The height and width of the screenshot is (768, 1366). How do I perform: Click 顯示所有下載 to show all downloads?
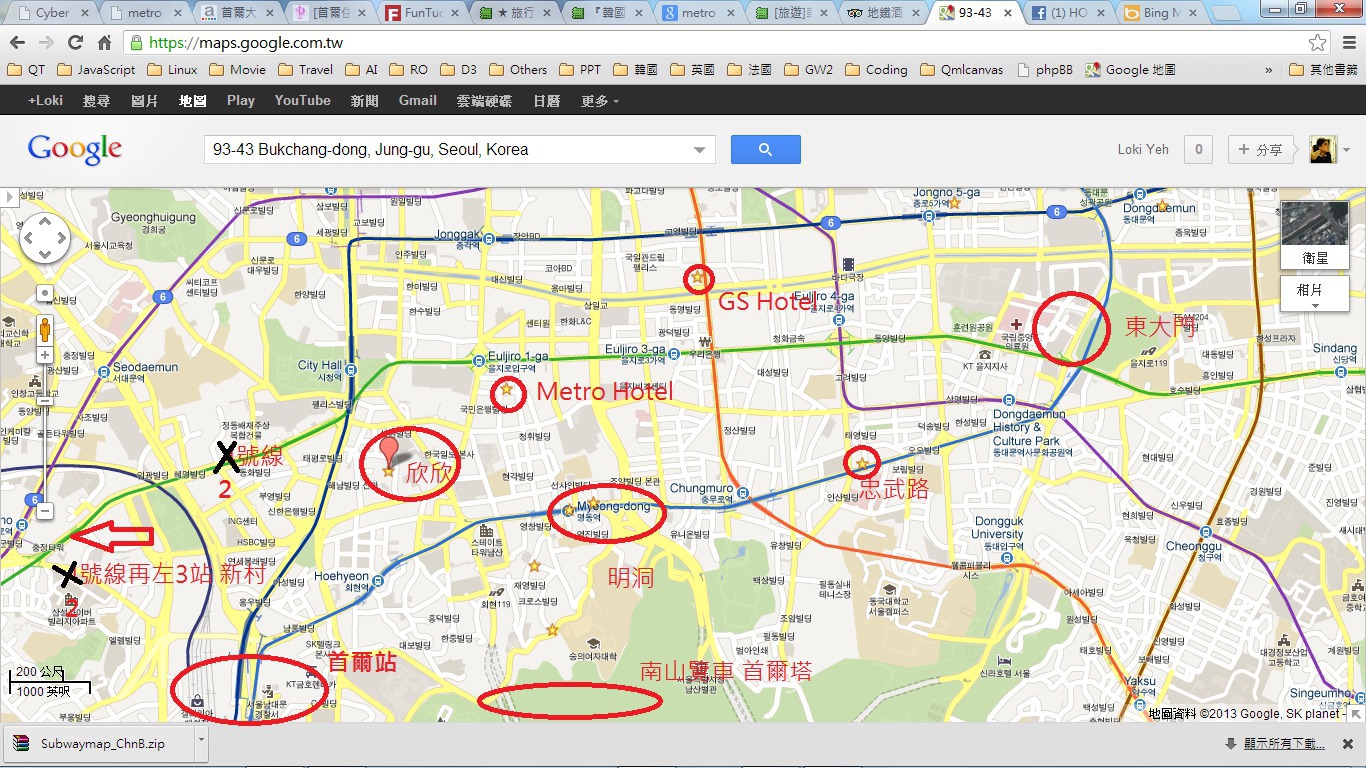(1284, 744)
